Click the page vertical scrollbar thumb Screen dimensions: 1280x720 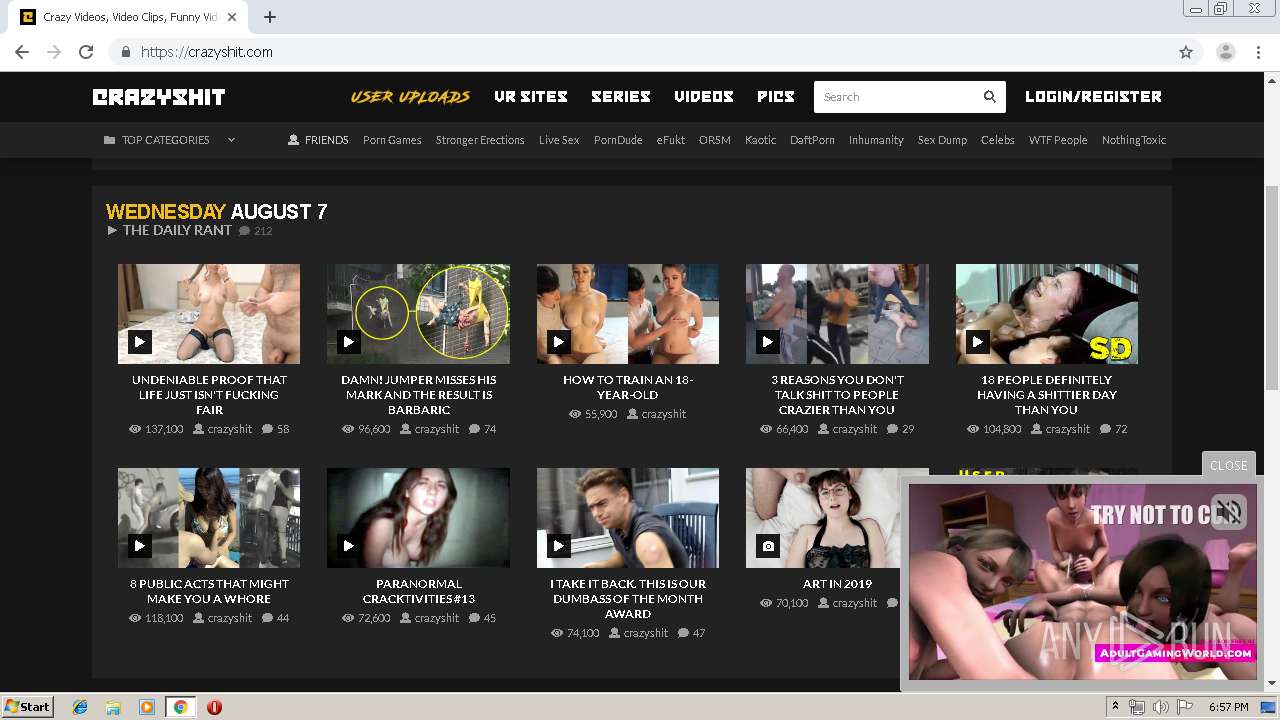click(1272, 288)
